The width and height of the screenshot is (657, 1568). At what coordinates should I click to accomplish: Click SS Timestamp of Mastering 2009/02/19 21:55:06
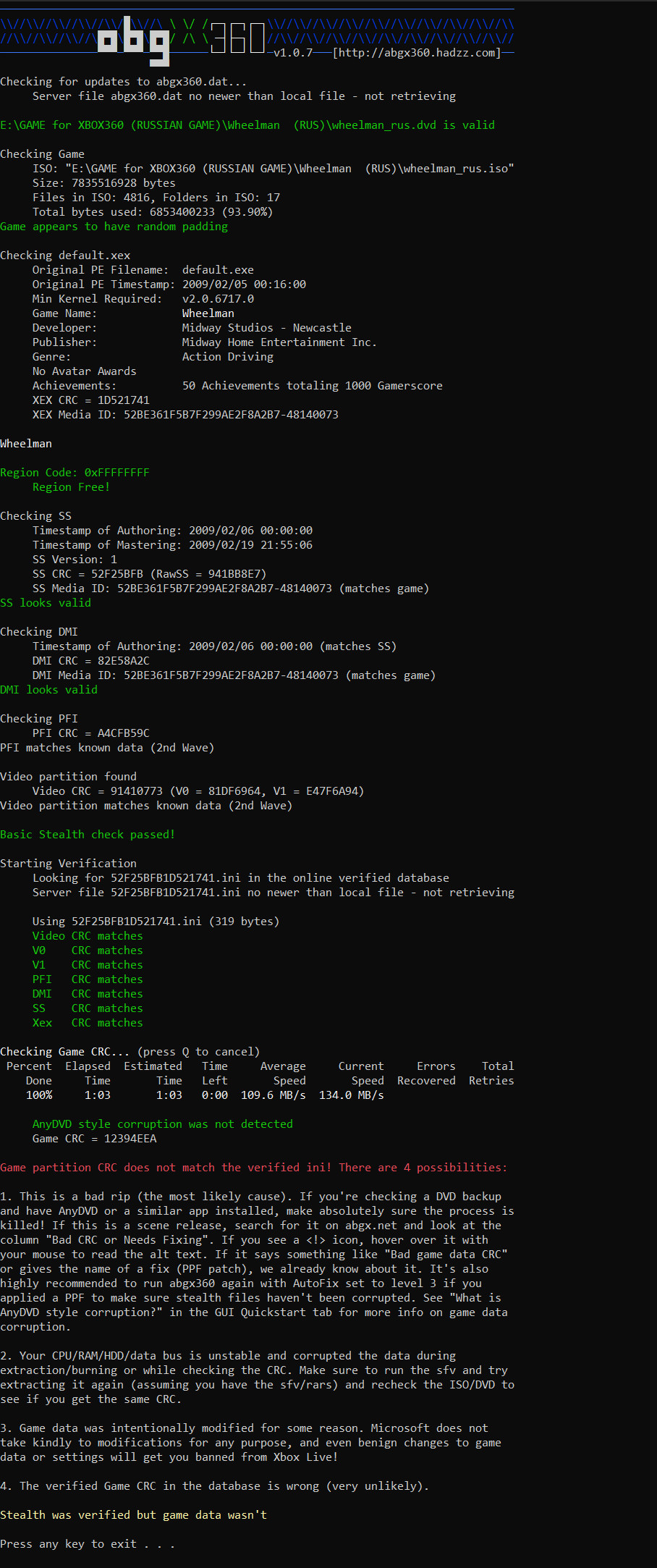[172, 545]
